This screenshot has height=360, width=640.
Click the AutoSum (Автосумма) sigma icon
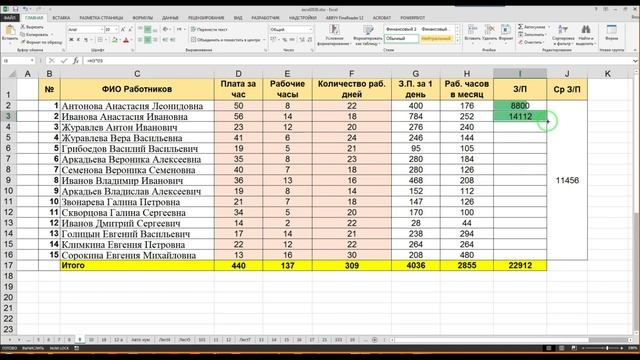click(x=521, y=27)
